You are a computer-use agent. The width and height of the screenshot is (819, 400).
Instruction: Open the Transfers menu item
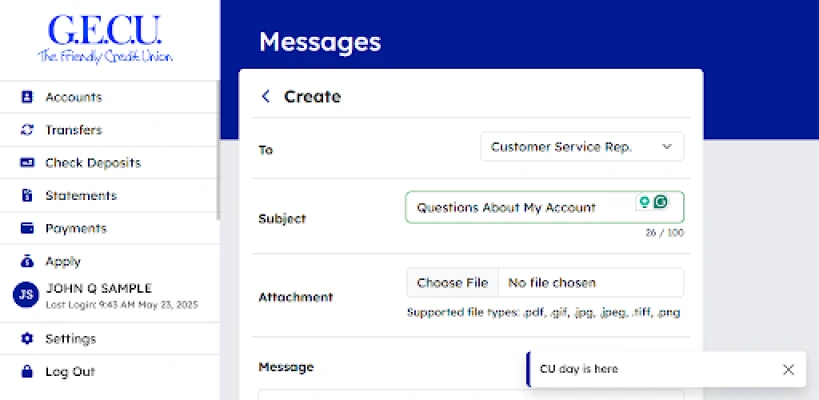(x=73, y=130)
